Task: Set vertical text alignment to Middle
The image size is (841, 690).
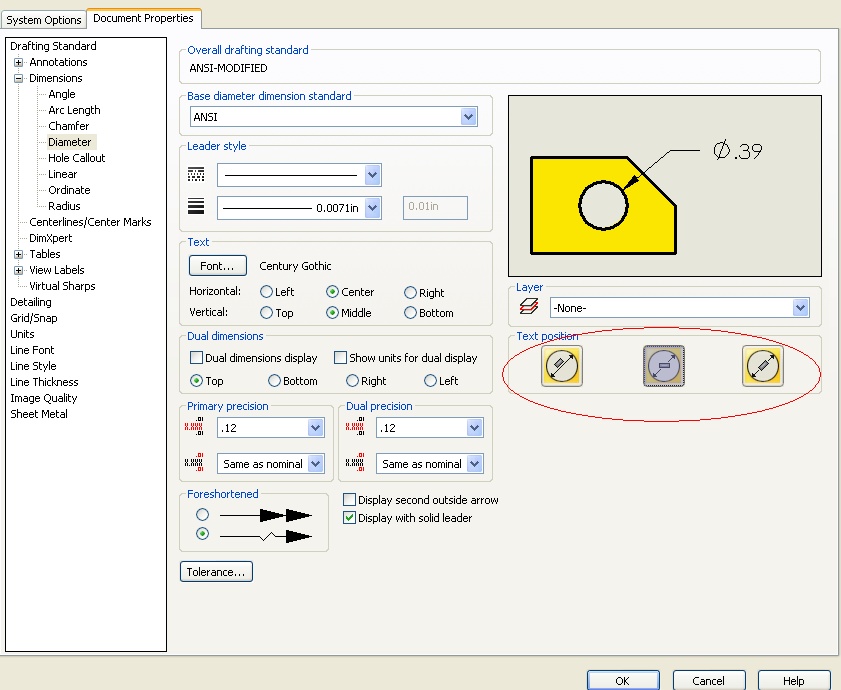Action: (x=332, y=312)
